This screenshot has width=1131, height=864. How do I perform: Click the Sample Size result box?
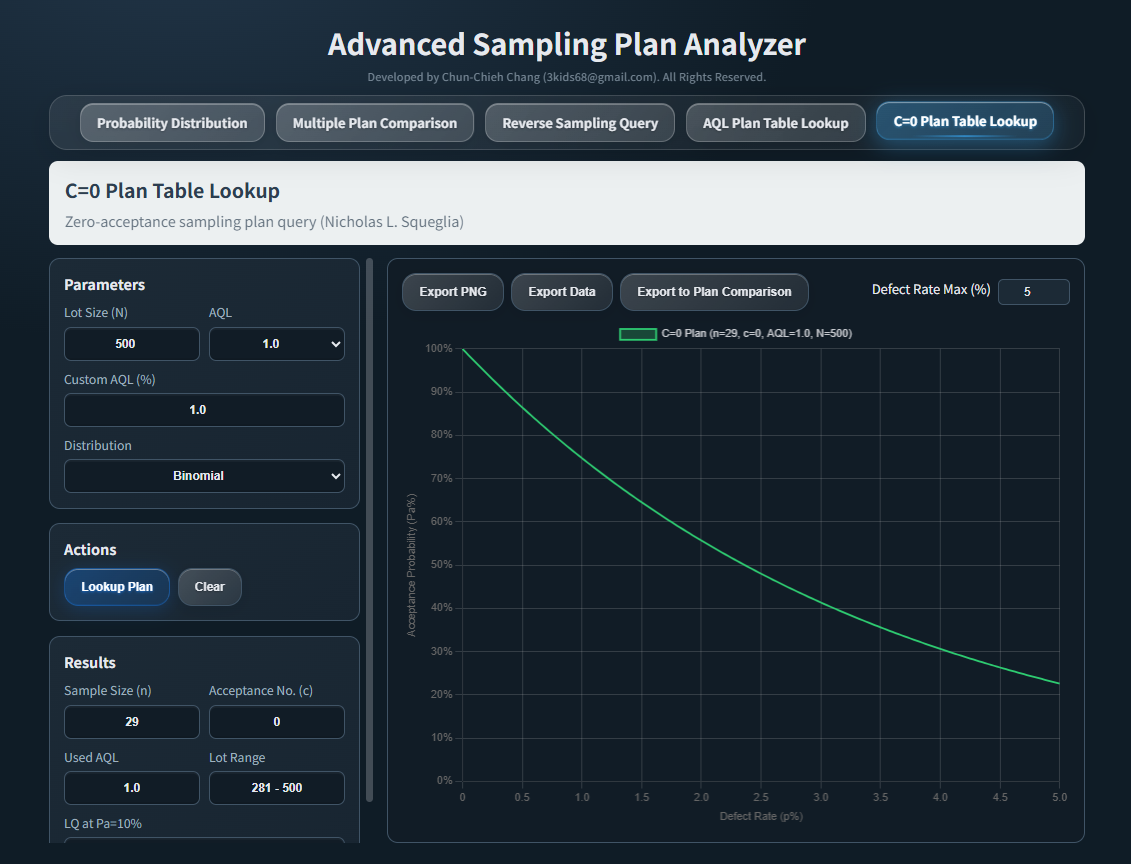(131, 721)
